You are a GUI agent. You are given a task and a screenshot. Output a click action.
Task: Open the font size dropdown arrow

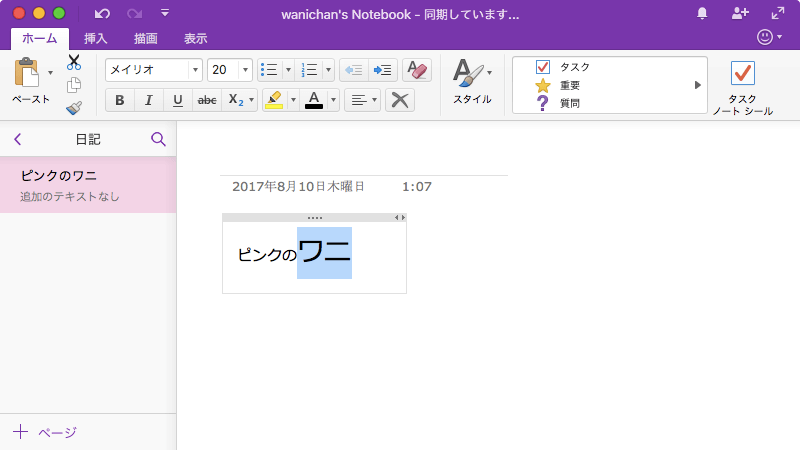[245, 70]
